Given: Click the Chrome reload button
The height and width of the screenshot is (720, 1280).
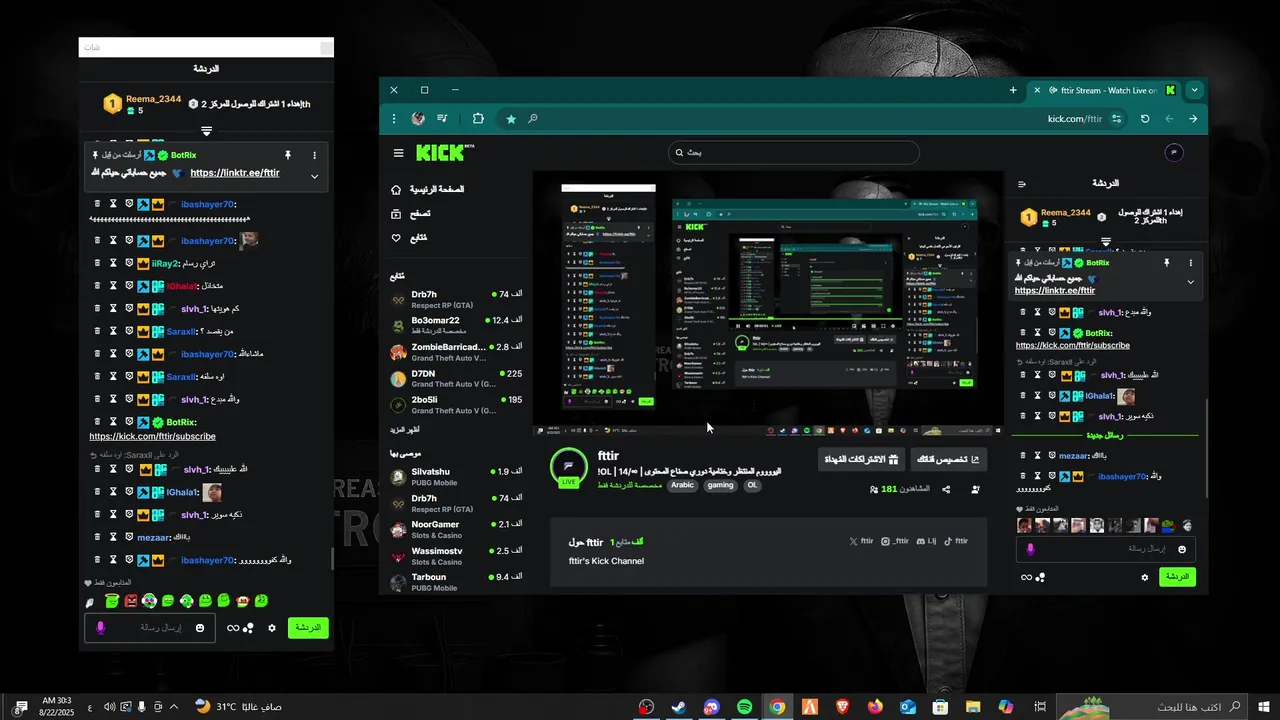Looking at the screenshot, I should click(1145, 118).
